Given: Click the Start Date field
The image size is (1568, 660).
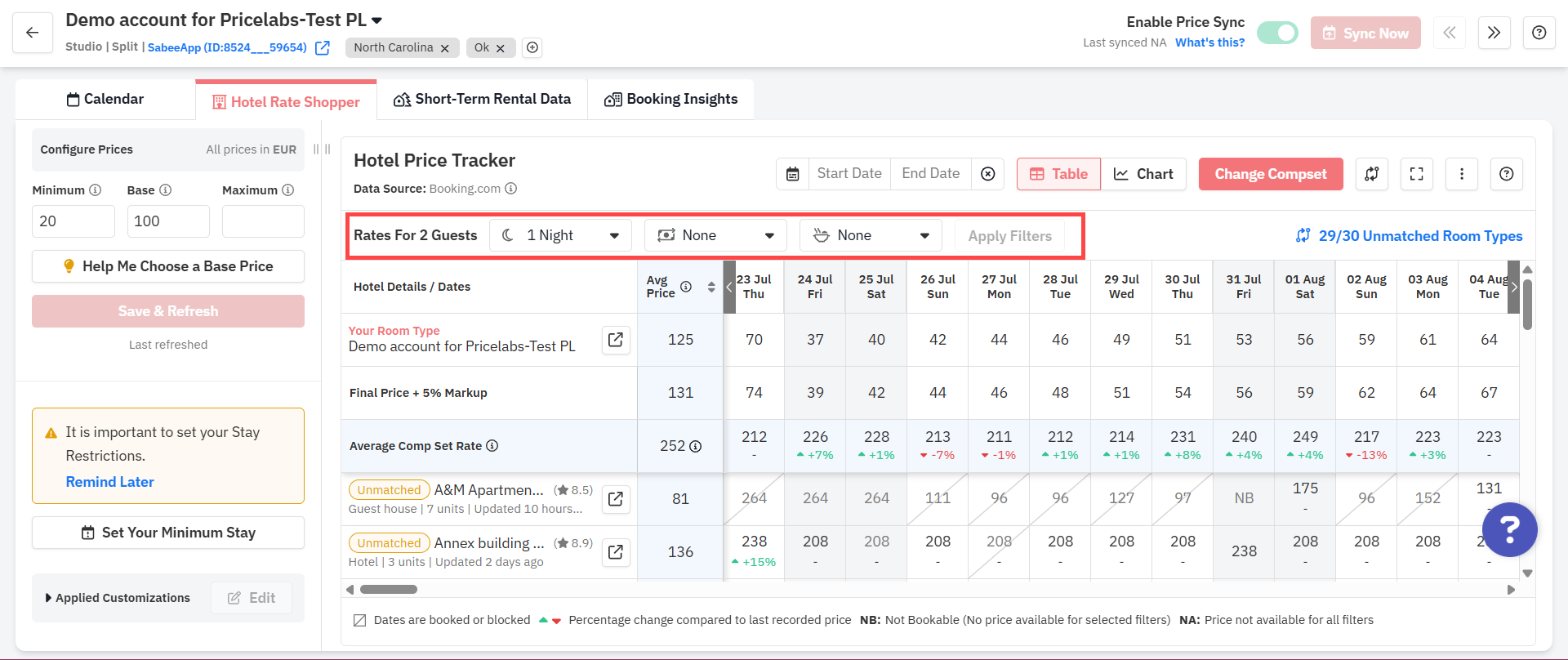Looking at the screenshot, I should click(x=849, y=174).
